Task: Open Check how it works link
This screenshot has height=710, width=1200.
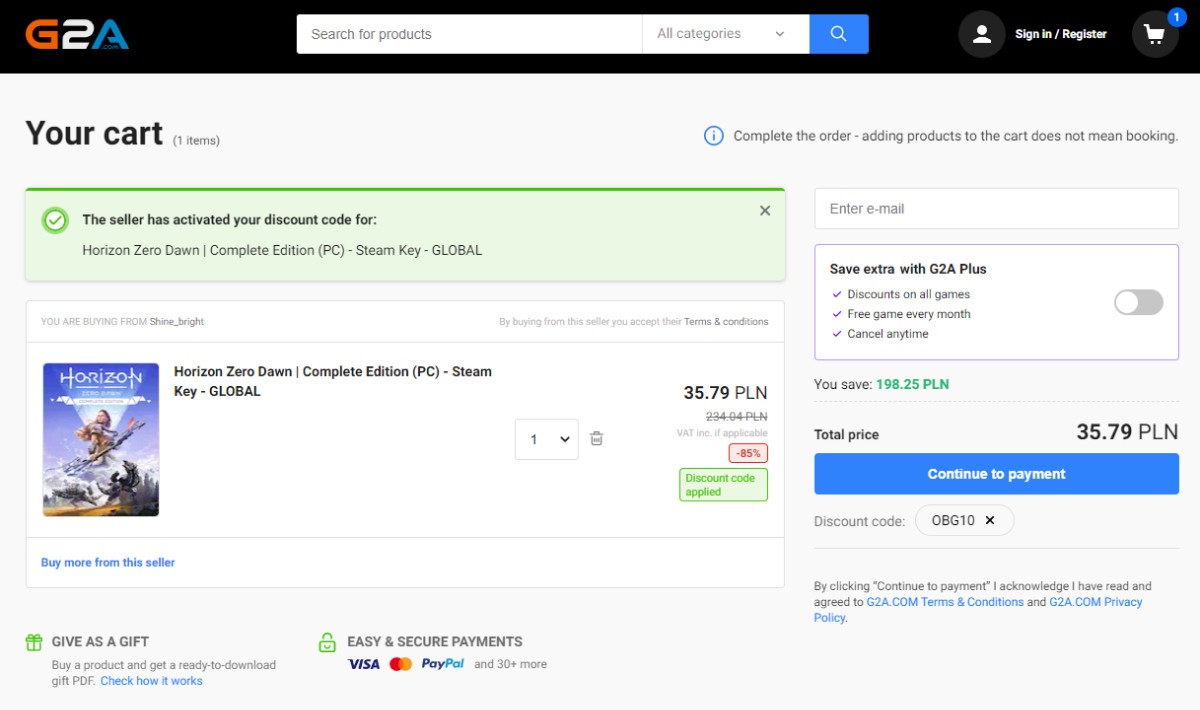Action: (151, 681)
